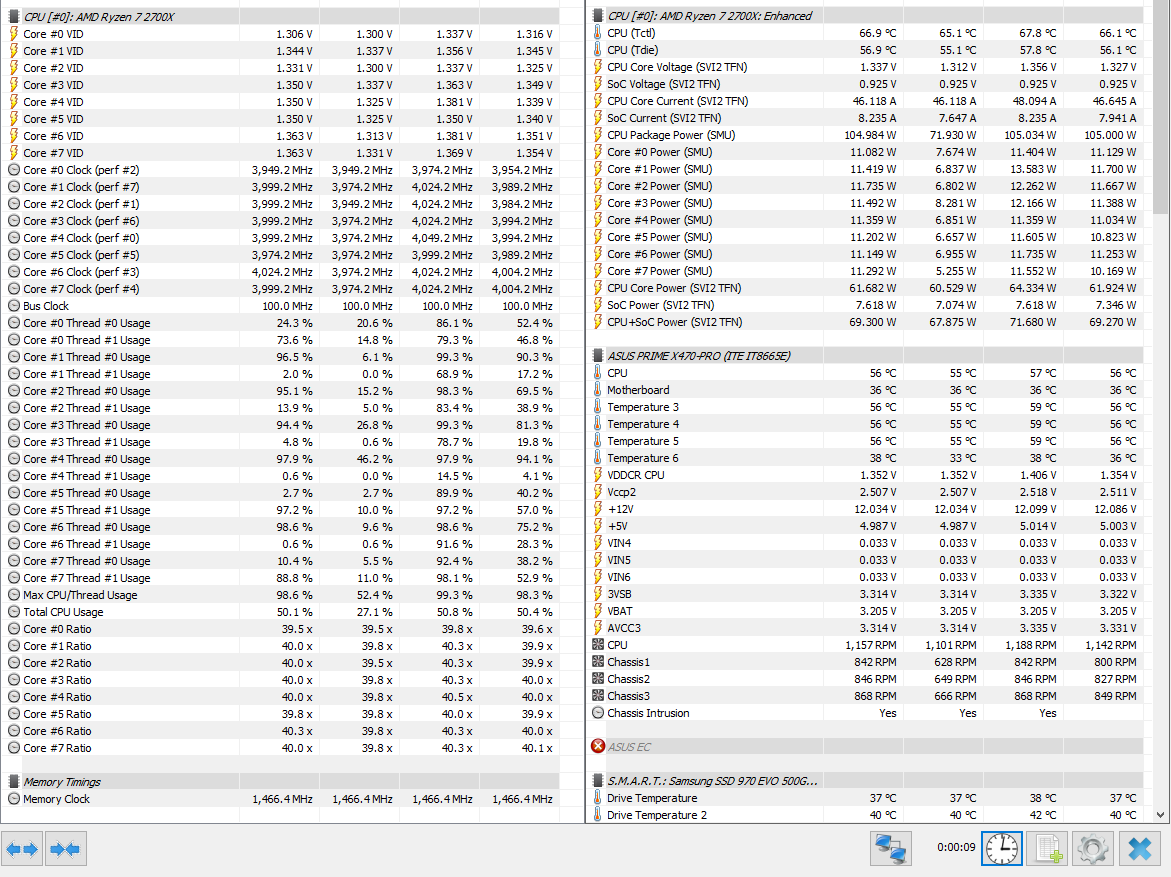Screen dimensions: 1171x877
Task: Click lightning icon beside CPU Package Power (SMU)
Action: pyautogui.click(x=597, y=134)
